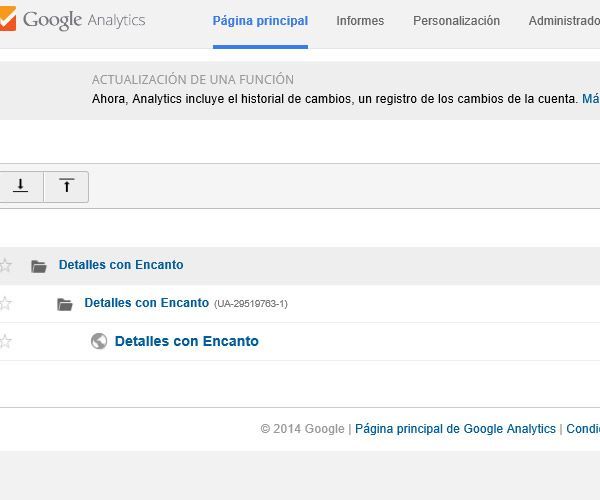Open the Informes tab
The image size is (600, 500).
pos(360,21)
